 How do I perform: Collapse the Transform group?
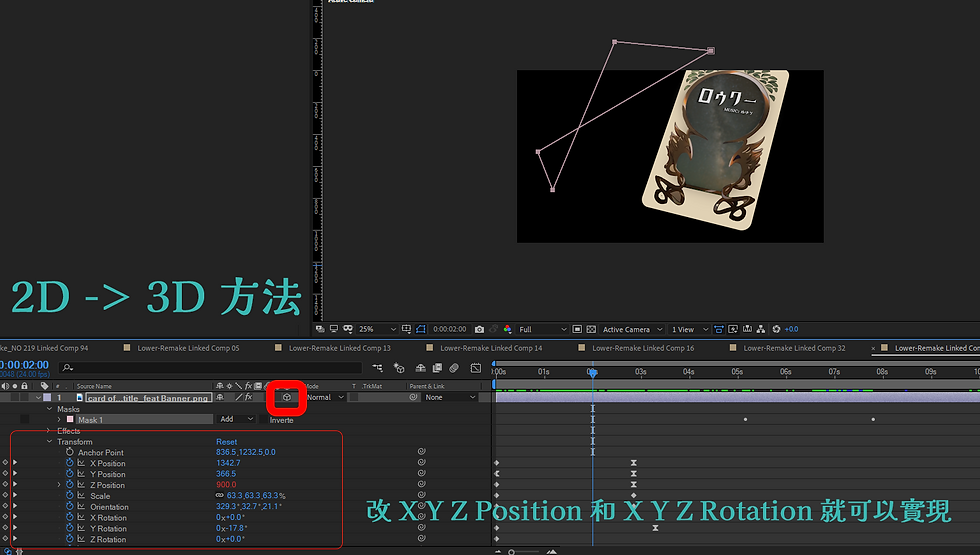tap(49, 441)
